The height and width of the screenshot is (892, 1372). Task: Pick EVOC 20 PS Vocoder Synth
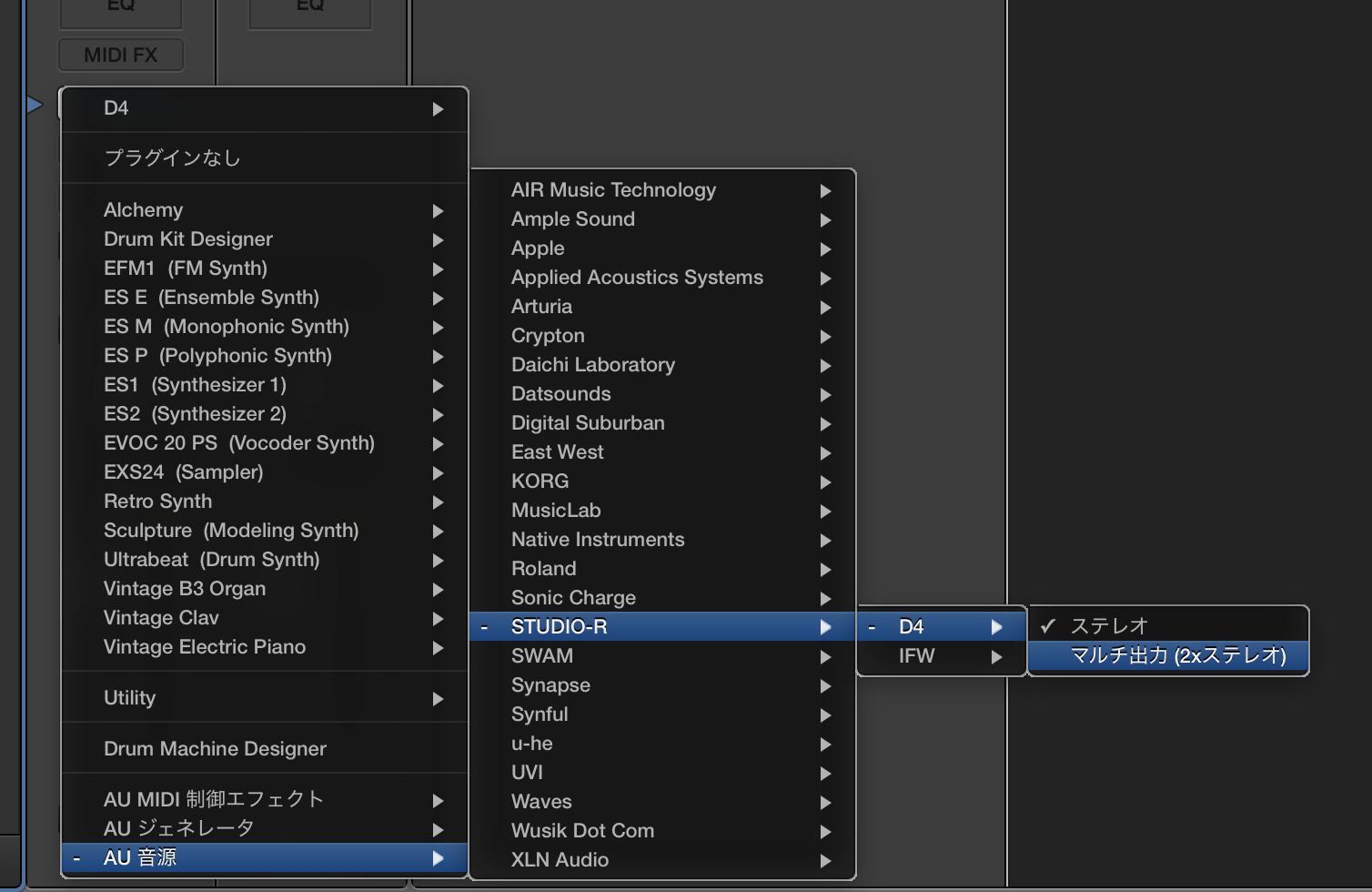point(265,443)
